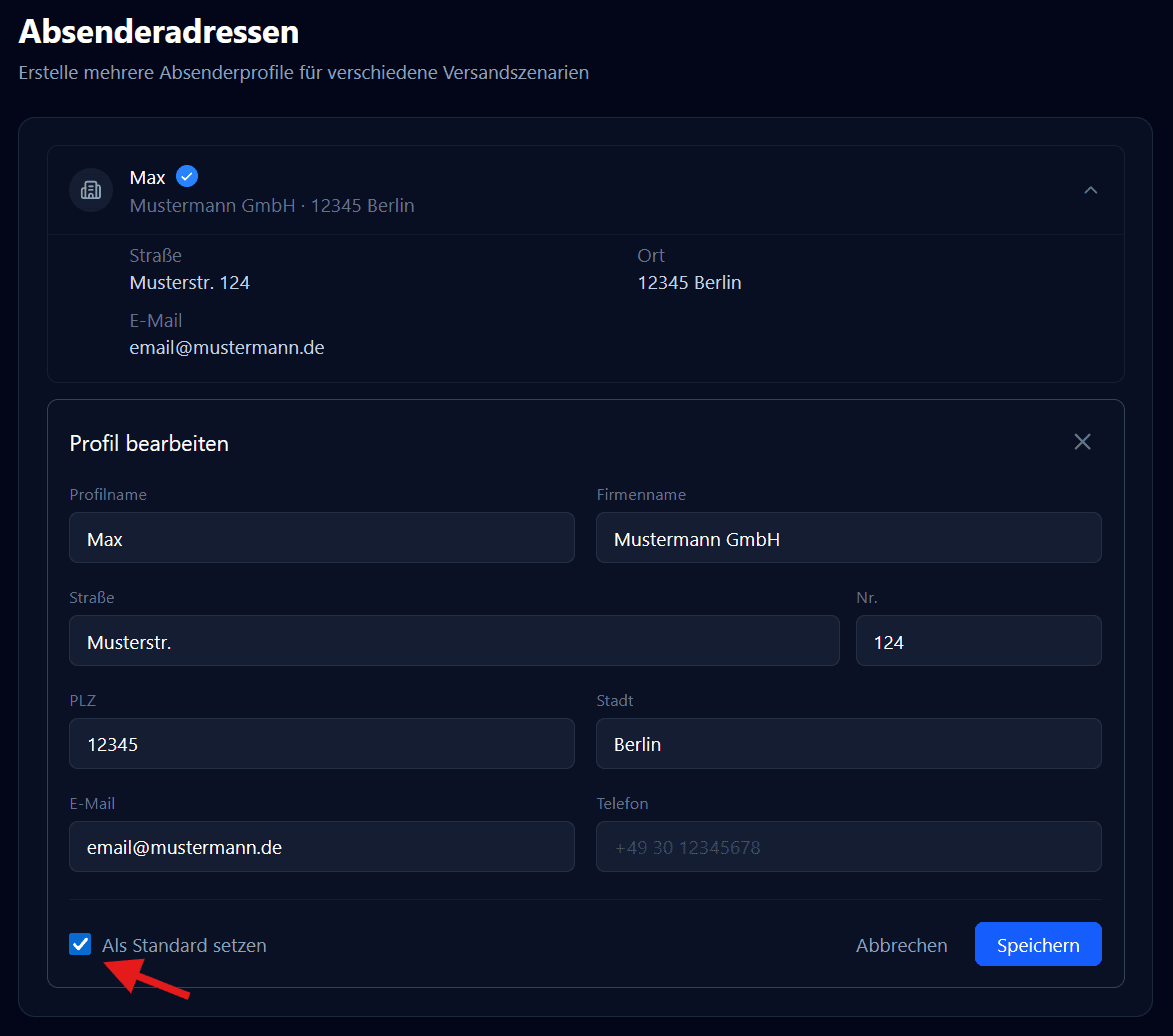Click the Profilname field containing Max
Screen dimensions: 1173x1036
pos(321,537)
